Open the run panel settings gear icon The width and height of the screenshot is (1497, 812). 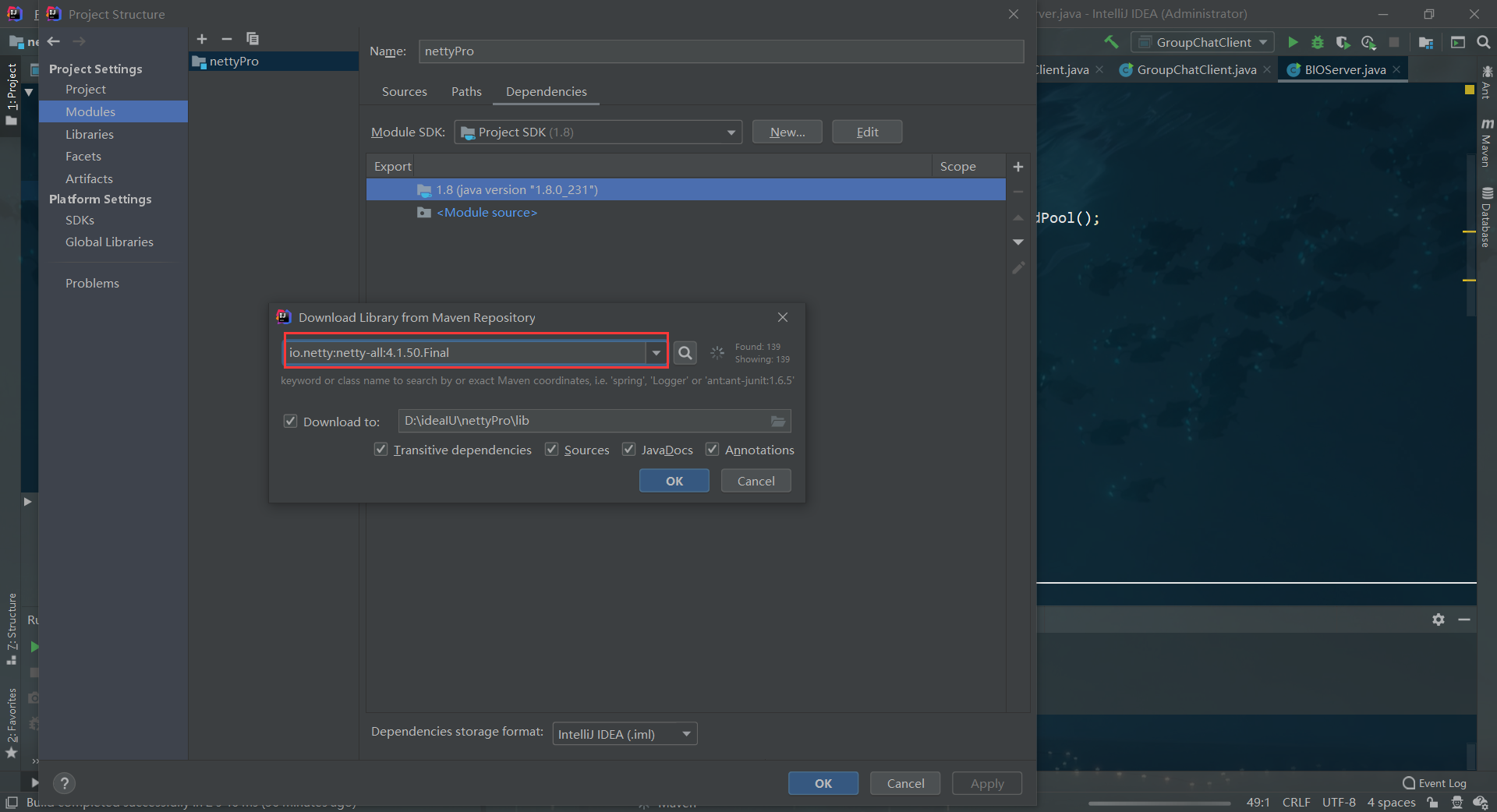tap(1439, 620)
